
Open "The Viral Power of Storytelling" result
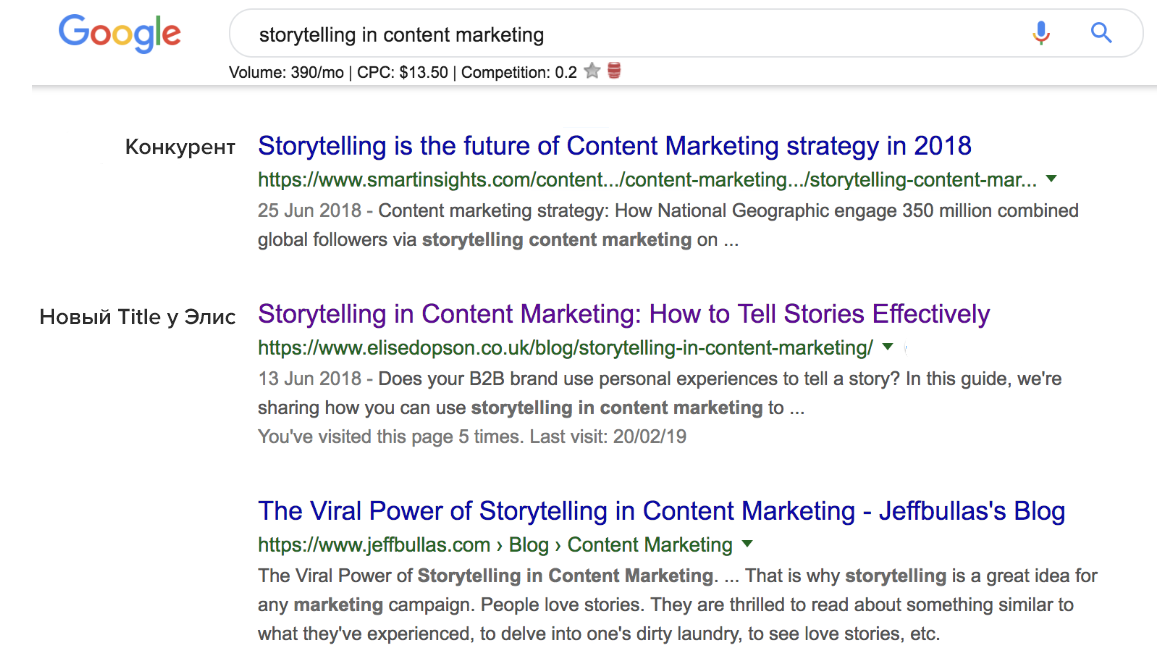(x=661, y=511)
